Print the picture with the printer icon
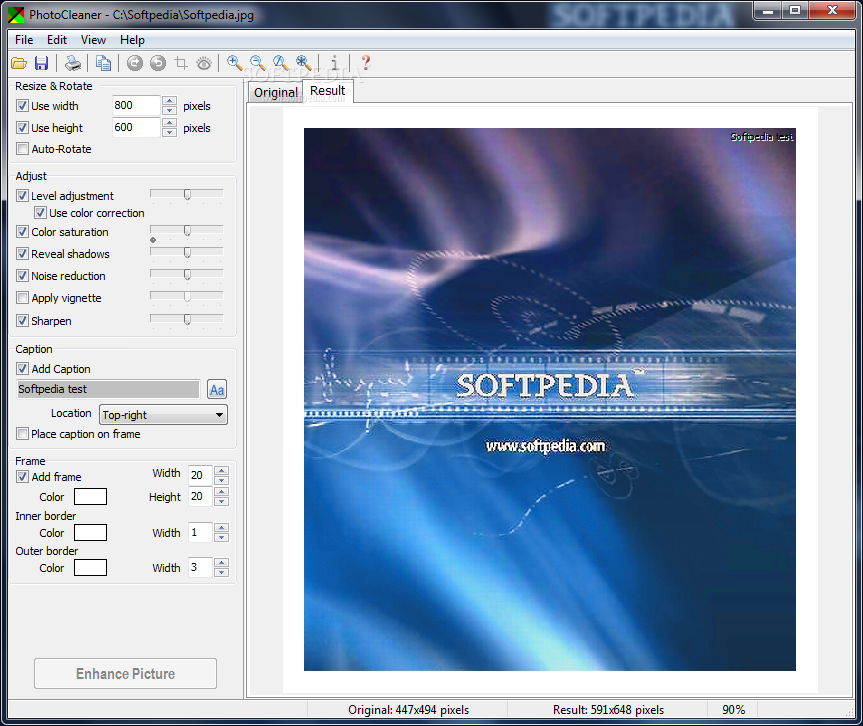 73,63
